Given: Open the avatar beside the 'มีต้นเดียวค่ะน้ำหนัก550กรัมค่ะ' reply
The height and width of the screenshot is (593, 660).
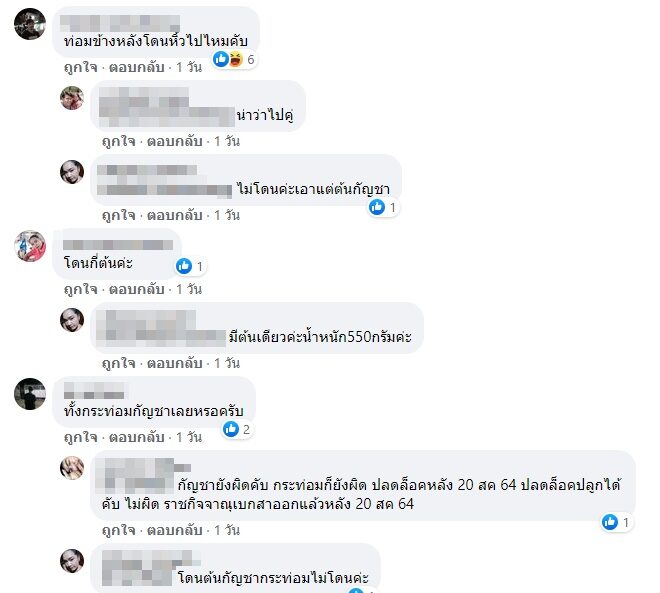Looking at the screenshot, I should click(x=72, y=320).
